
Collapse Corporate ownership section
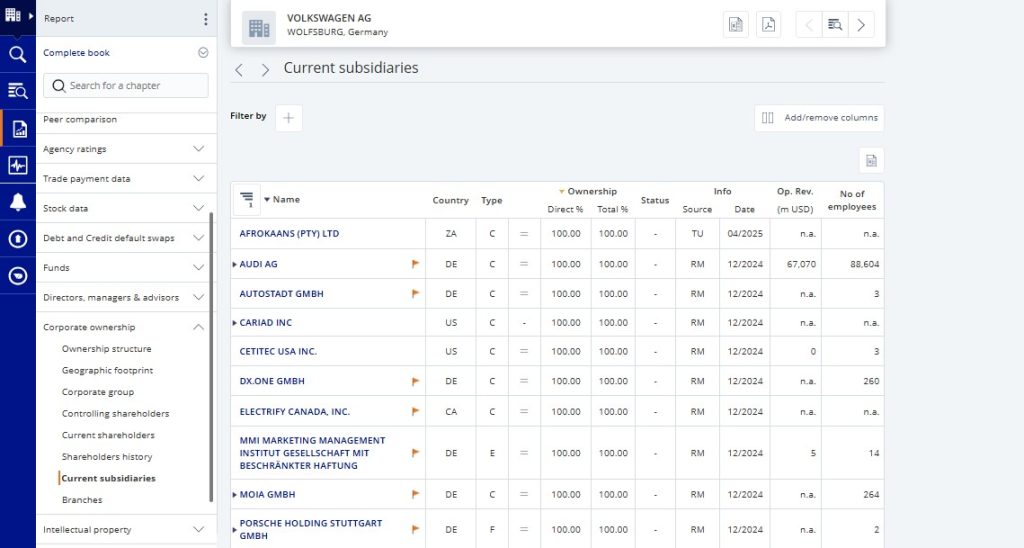point(199,327)
